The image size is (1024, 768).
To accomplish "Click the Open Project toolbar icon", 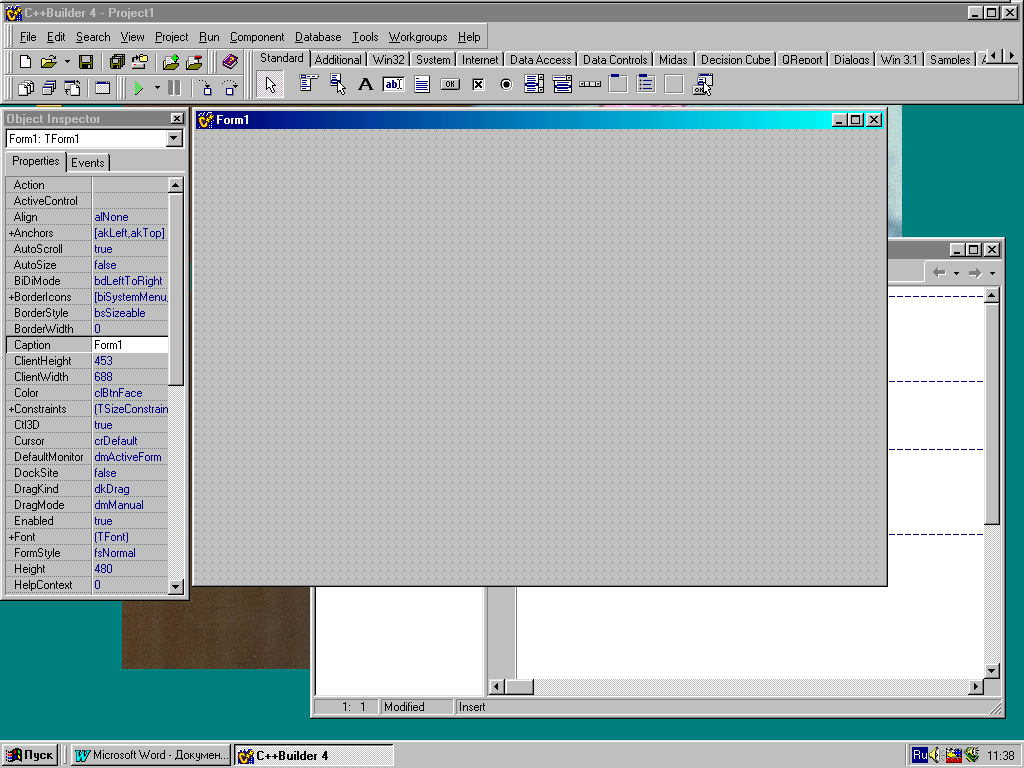I will point(140,62).
